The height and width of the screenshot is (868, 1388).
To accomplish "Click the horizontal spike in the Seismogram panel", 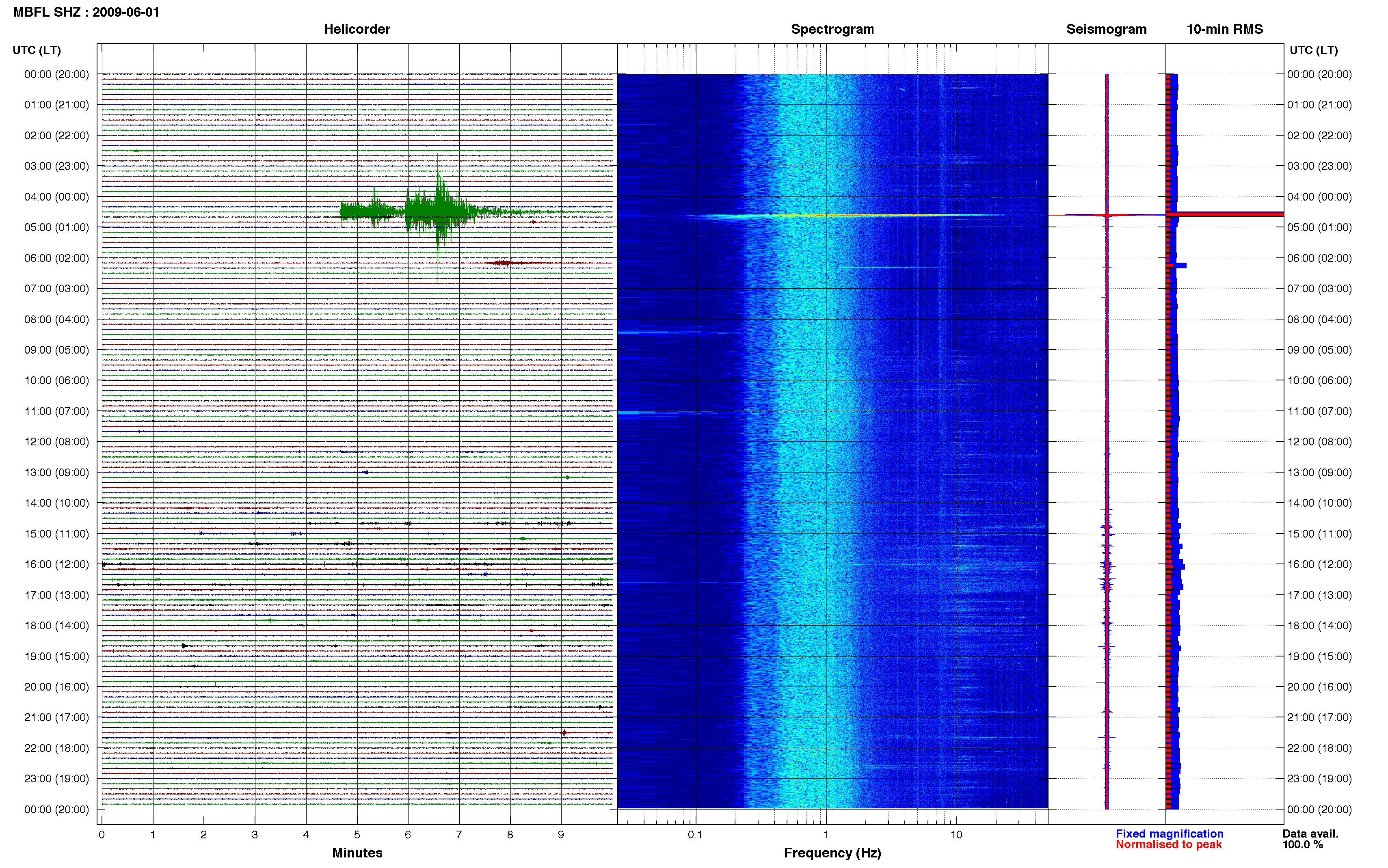I will (x=1107, y=215).
